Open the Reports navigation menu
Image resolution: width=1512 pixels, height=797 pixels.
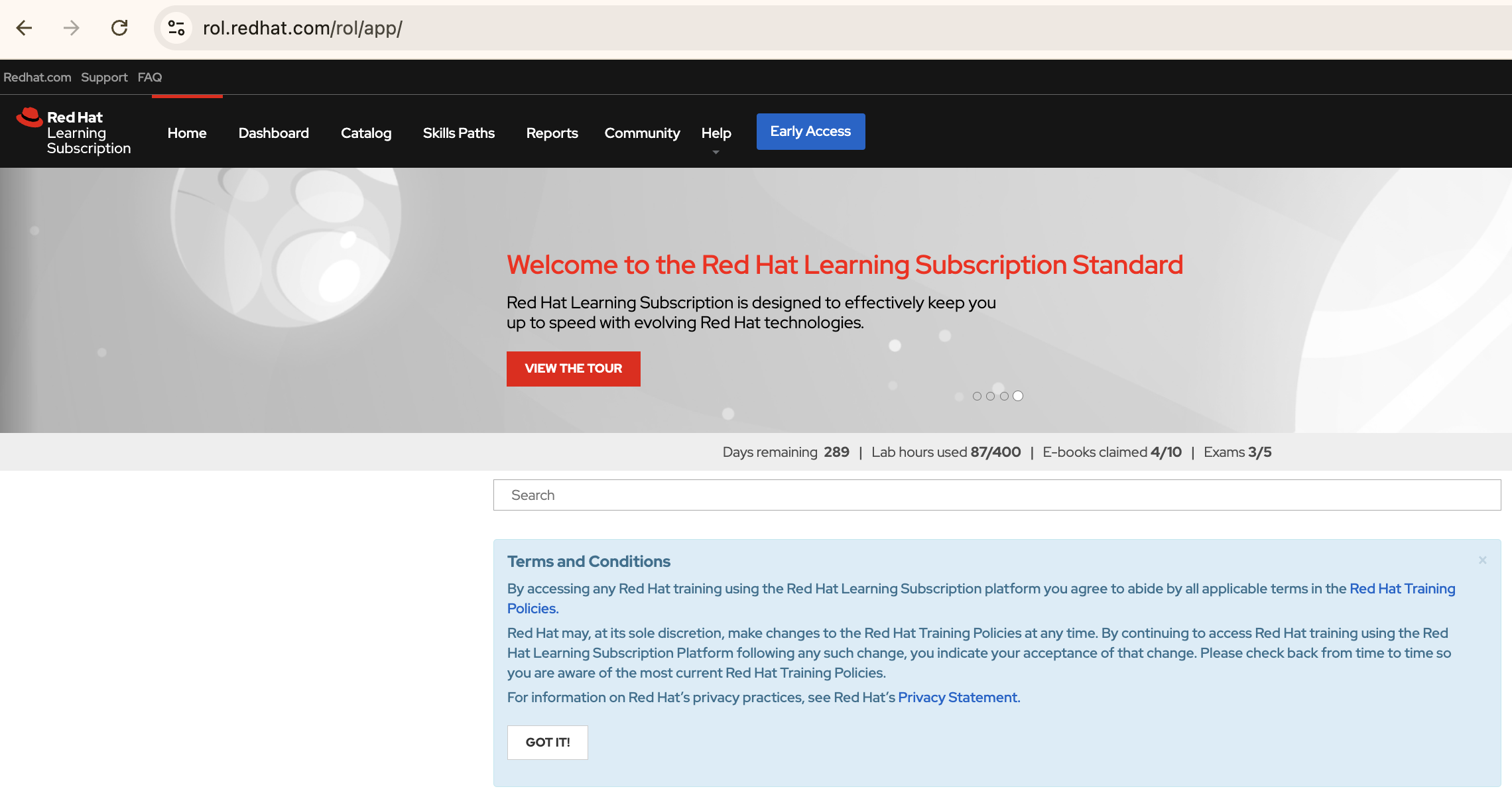coord(552,133)
